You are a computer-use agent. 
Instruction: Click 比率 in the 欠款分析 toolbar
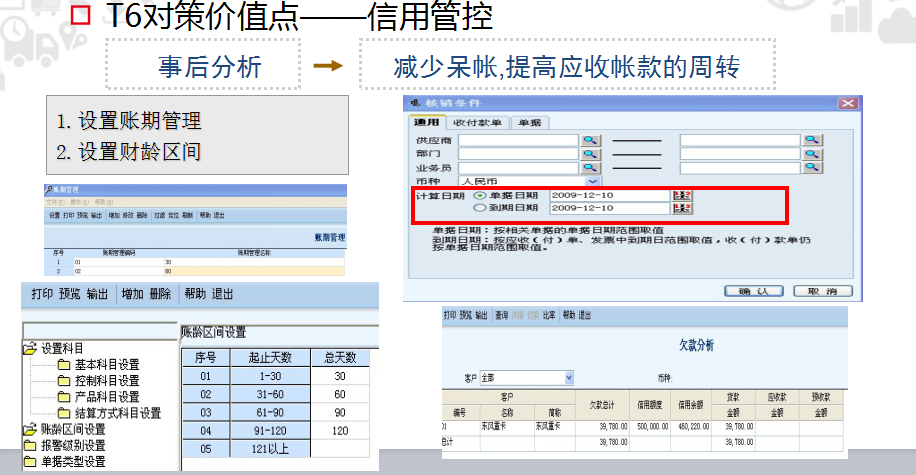(x=549, y=315)
